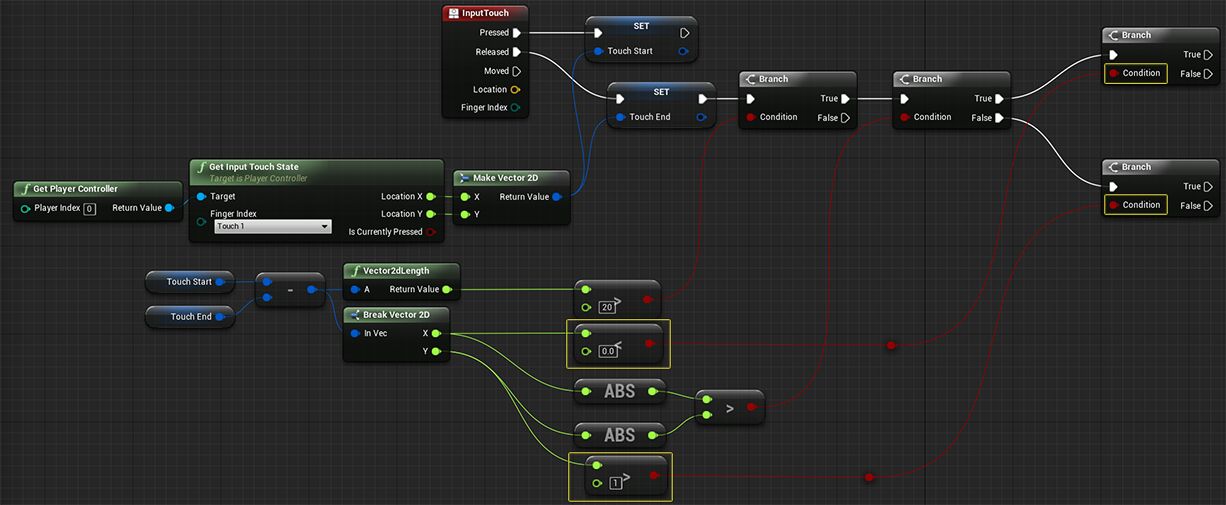Click the 20 value field on greater-than node
Viewport: 1226px width, 505px height.
pos(606,307)
